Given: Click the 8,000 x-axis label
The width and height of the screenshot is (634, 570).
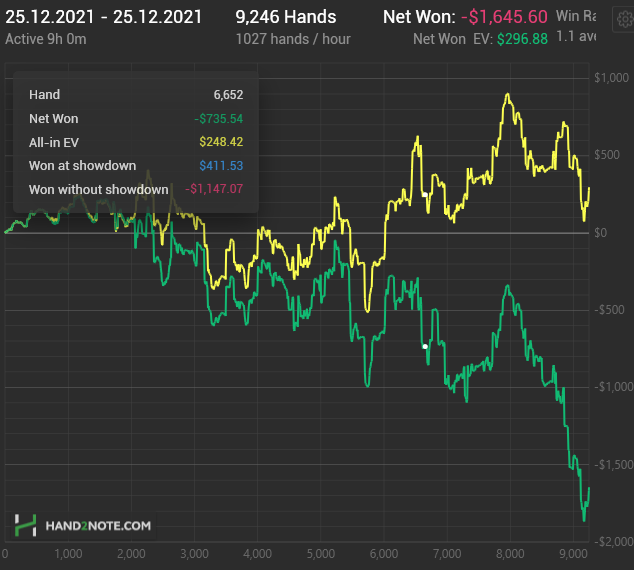Looking at the screenshot, I should 510,554.
